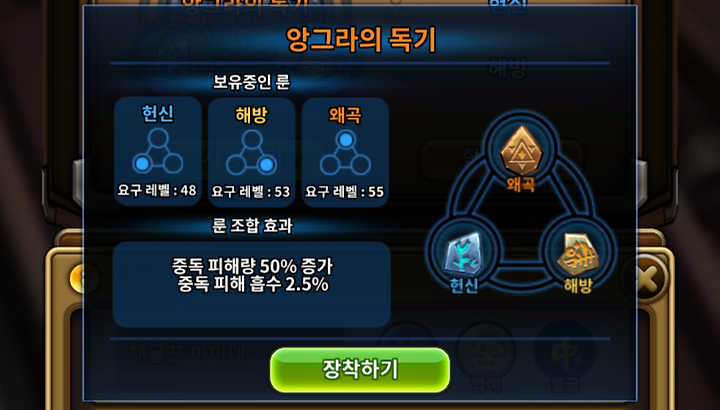Viewport: 720px width, 410px height.
Task: Select the gold 해방 rune stone icon
Action: point(578,253)
